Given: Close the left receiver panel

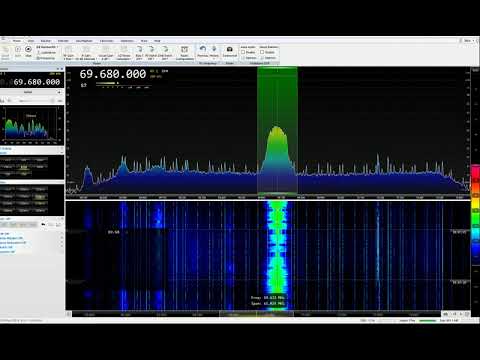Looking at the screenshot, I should [x=62, y=69].
